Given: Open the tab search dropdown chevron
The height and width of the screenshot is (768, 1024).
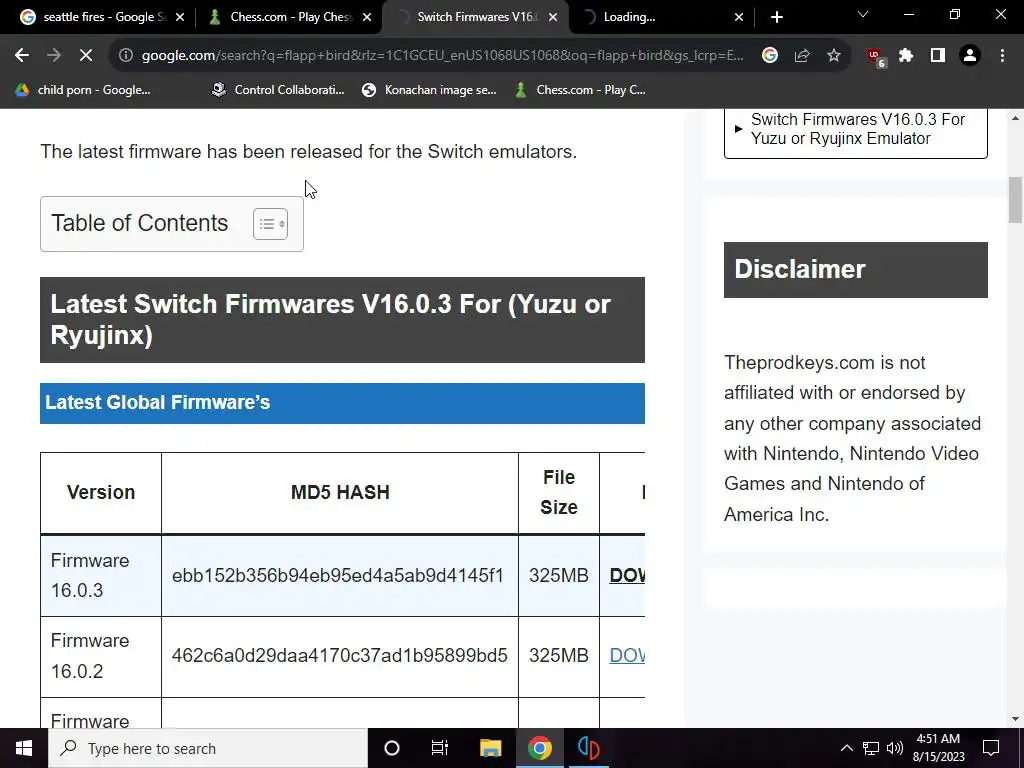Looking at the screenshot, I should [x=863, y=14].
